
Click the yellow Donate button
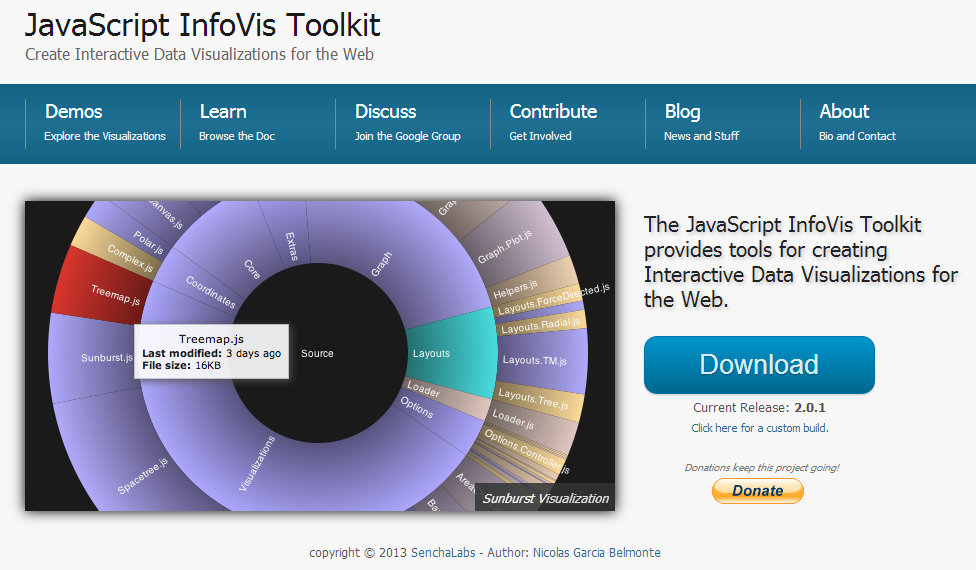758,490
